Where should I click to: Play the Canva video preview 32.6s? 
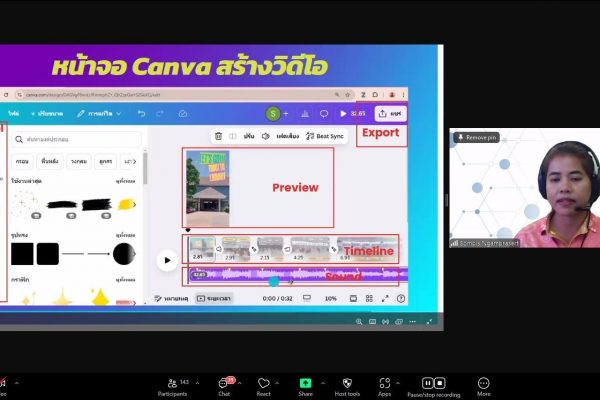[352, 114]
